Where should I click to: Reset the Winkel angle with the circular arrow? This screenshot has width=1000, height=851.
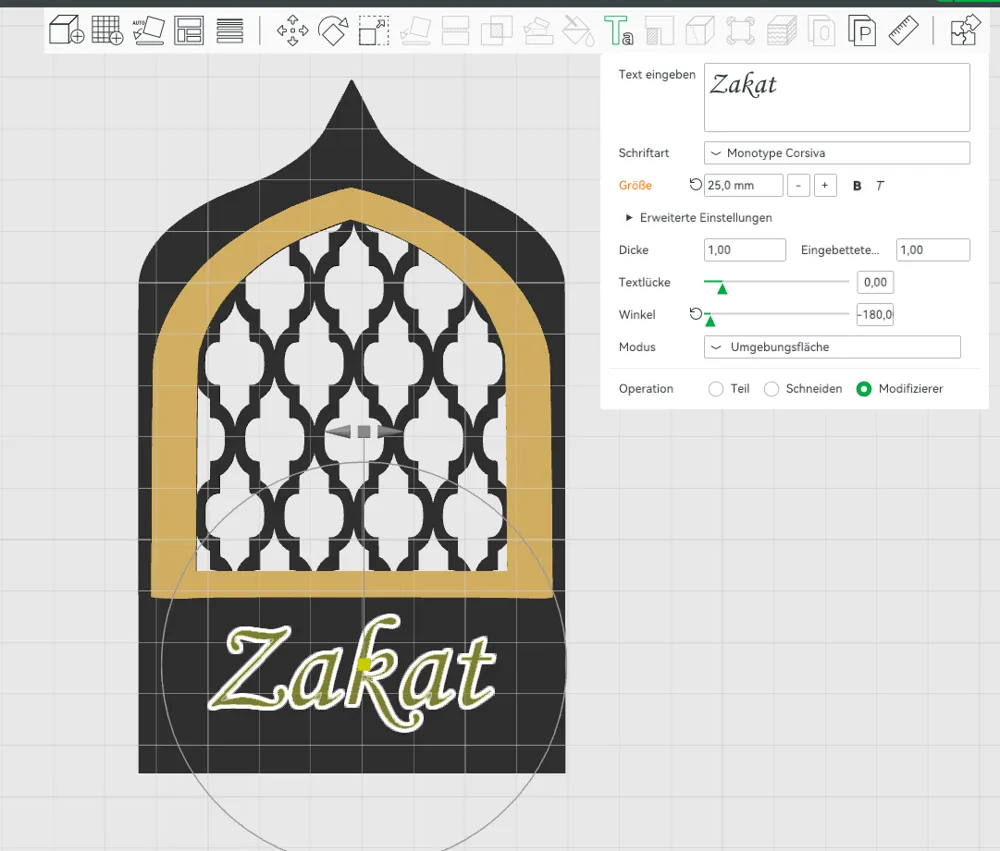tap(696, 314)
